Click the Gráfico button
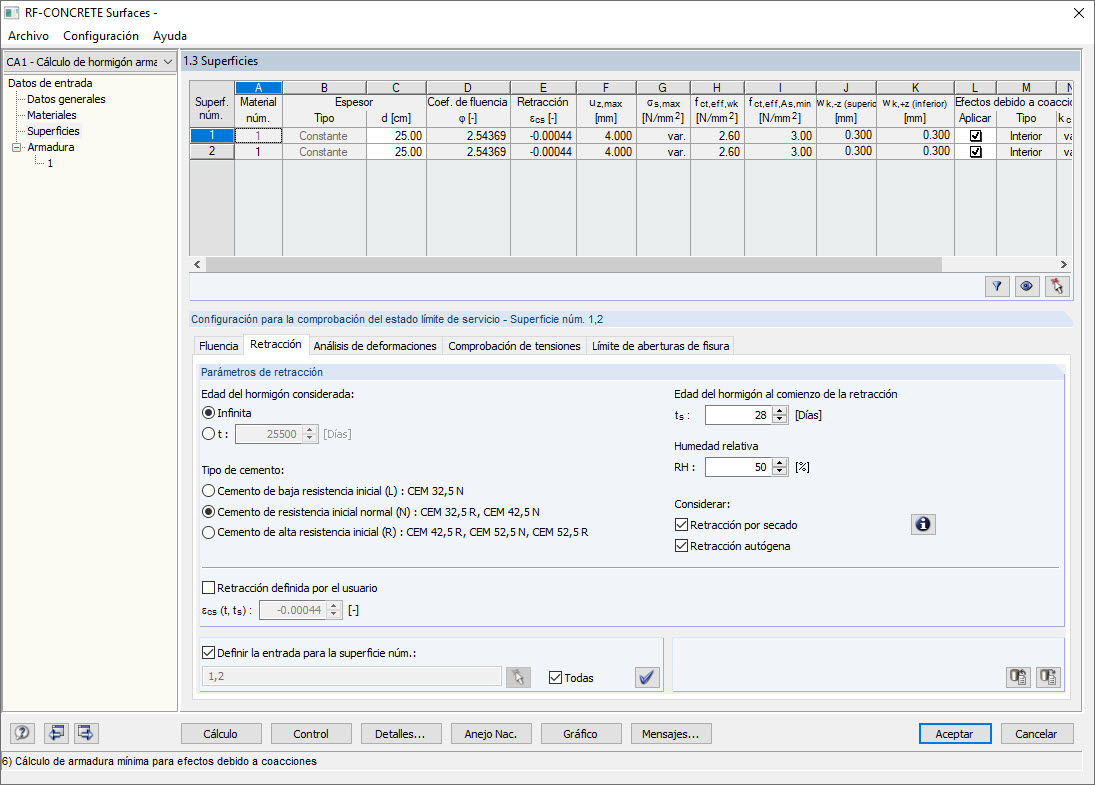 point(580,733)
